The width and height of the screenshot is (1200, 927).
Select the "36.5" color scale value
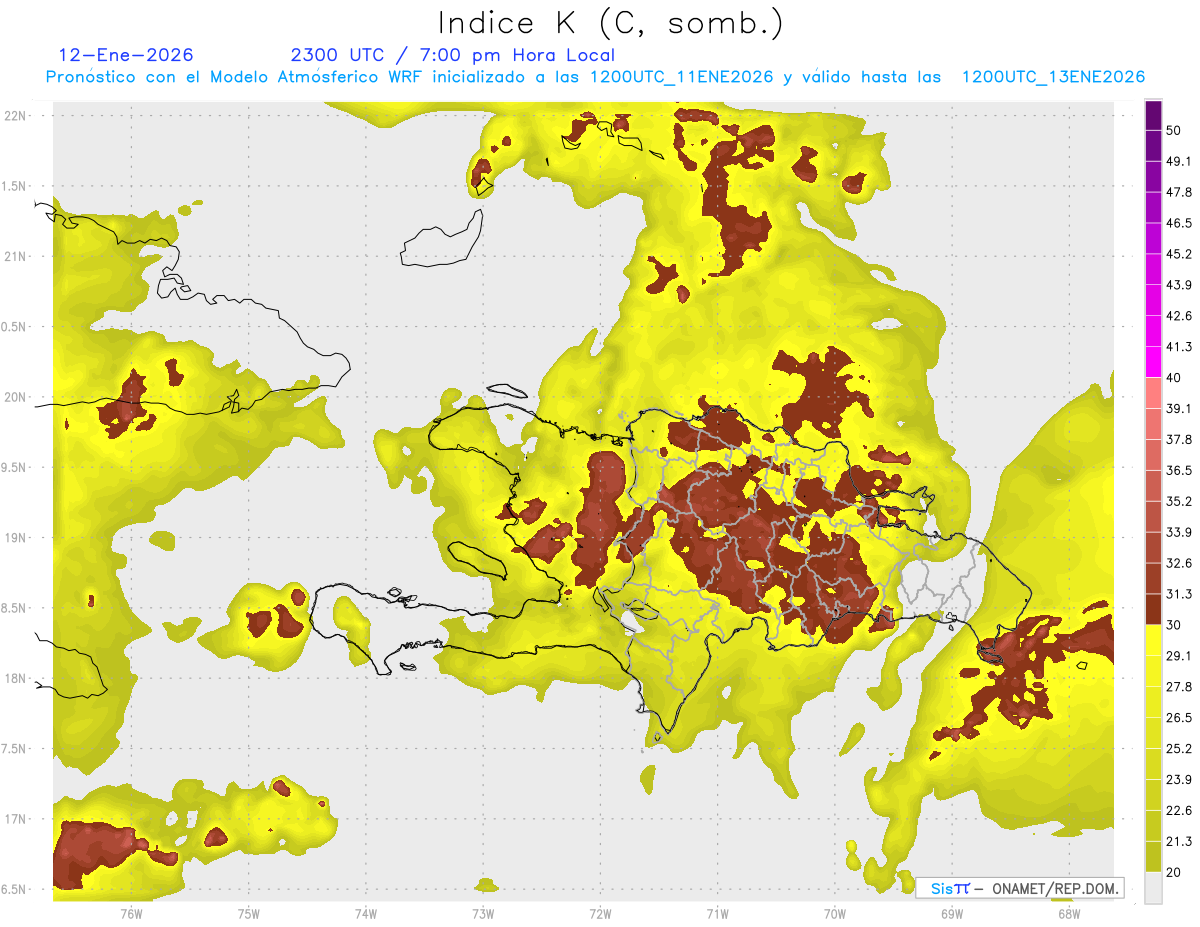pyautogui.click(x=1179, y=471)
